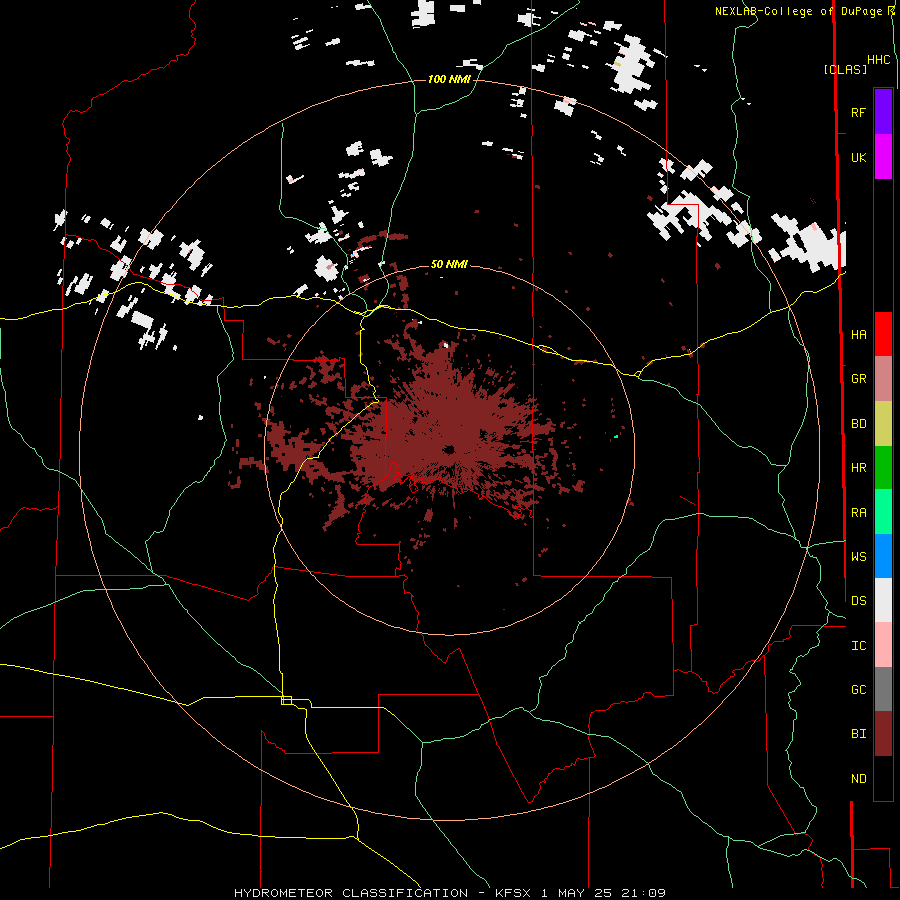This screenshot has height=900, width=900.
Task: Click the 'UK' legend label text
Action: click(x=858, y=158)
